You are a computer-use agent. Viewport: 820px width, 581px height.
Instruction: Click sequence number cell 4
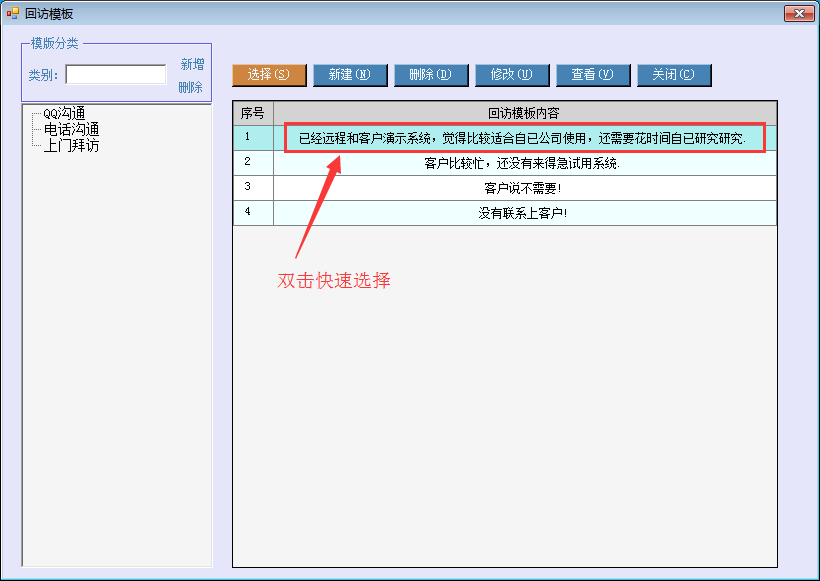coord(253,213)
